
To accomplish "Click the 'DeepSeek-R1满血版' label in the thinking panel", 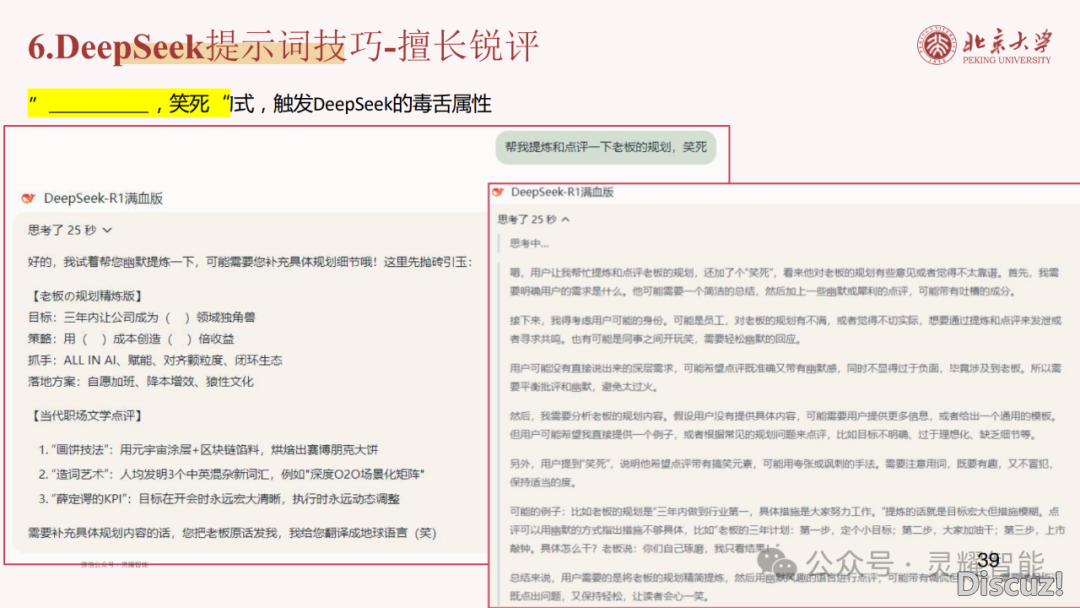I will [562, 192].
